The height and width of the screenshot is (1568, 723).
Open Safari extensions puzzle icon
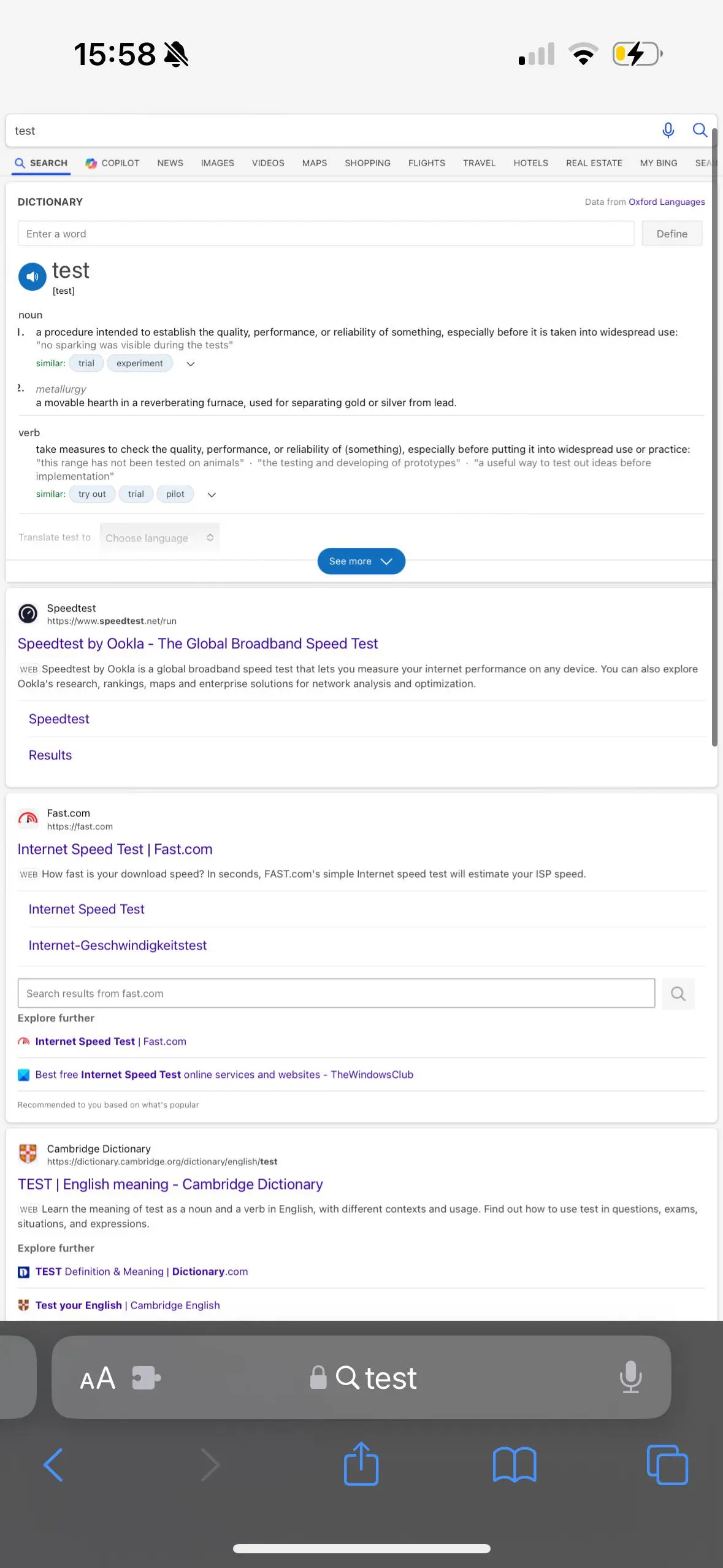146,1378
